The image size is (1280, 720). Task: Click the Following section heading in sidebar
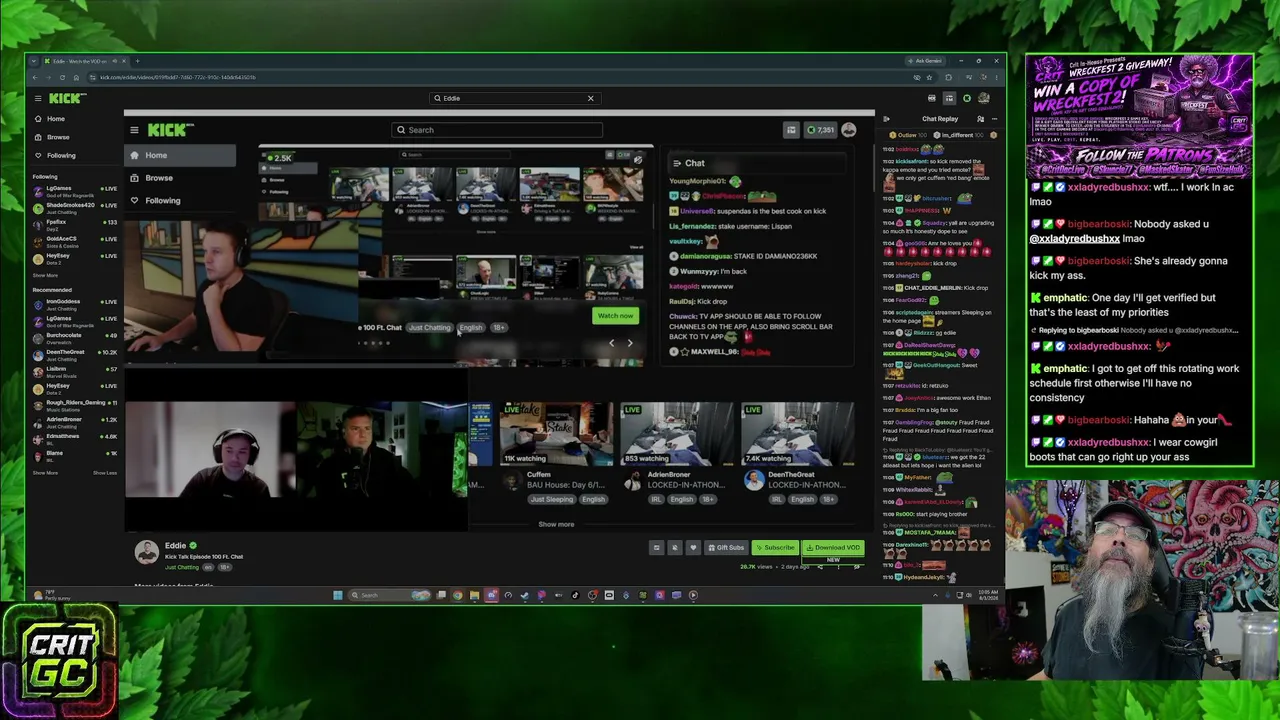point(44,177)
